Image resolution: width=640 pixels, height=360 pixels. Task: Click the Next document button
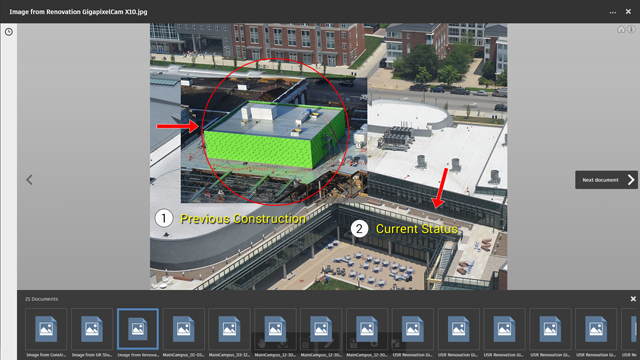click(606, 180)
